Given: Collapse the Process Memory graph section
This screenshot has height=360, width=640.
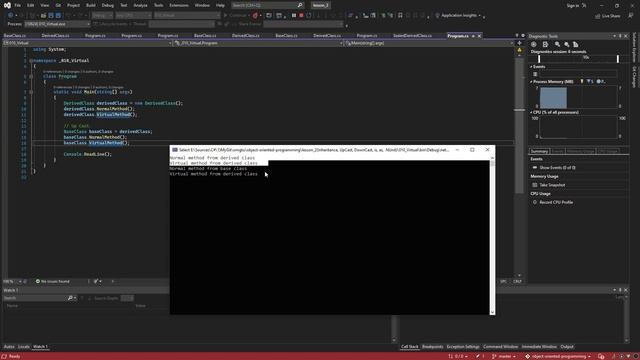Looking at the screenshot, I should [531, 82].
